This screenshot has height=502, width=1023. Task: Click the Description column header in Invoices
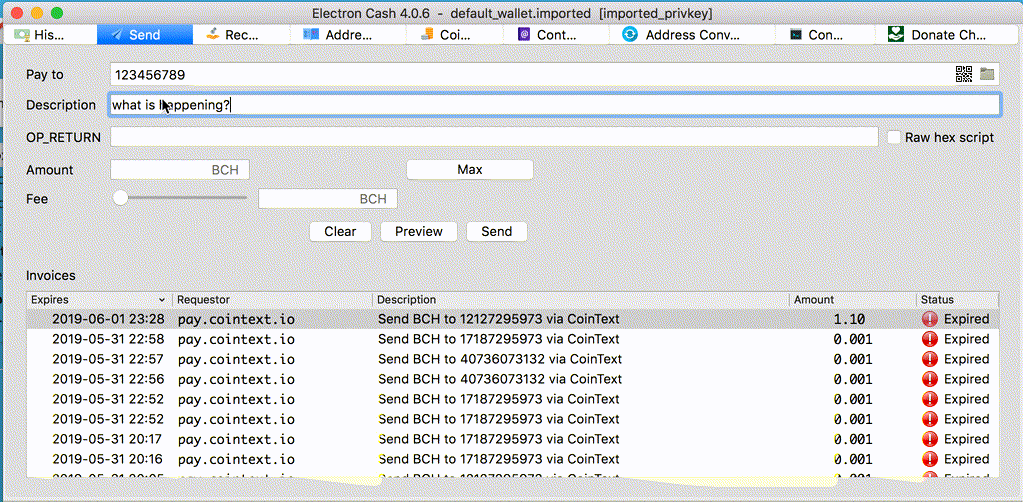click(x=581, y=300)
